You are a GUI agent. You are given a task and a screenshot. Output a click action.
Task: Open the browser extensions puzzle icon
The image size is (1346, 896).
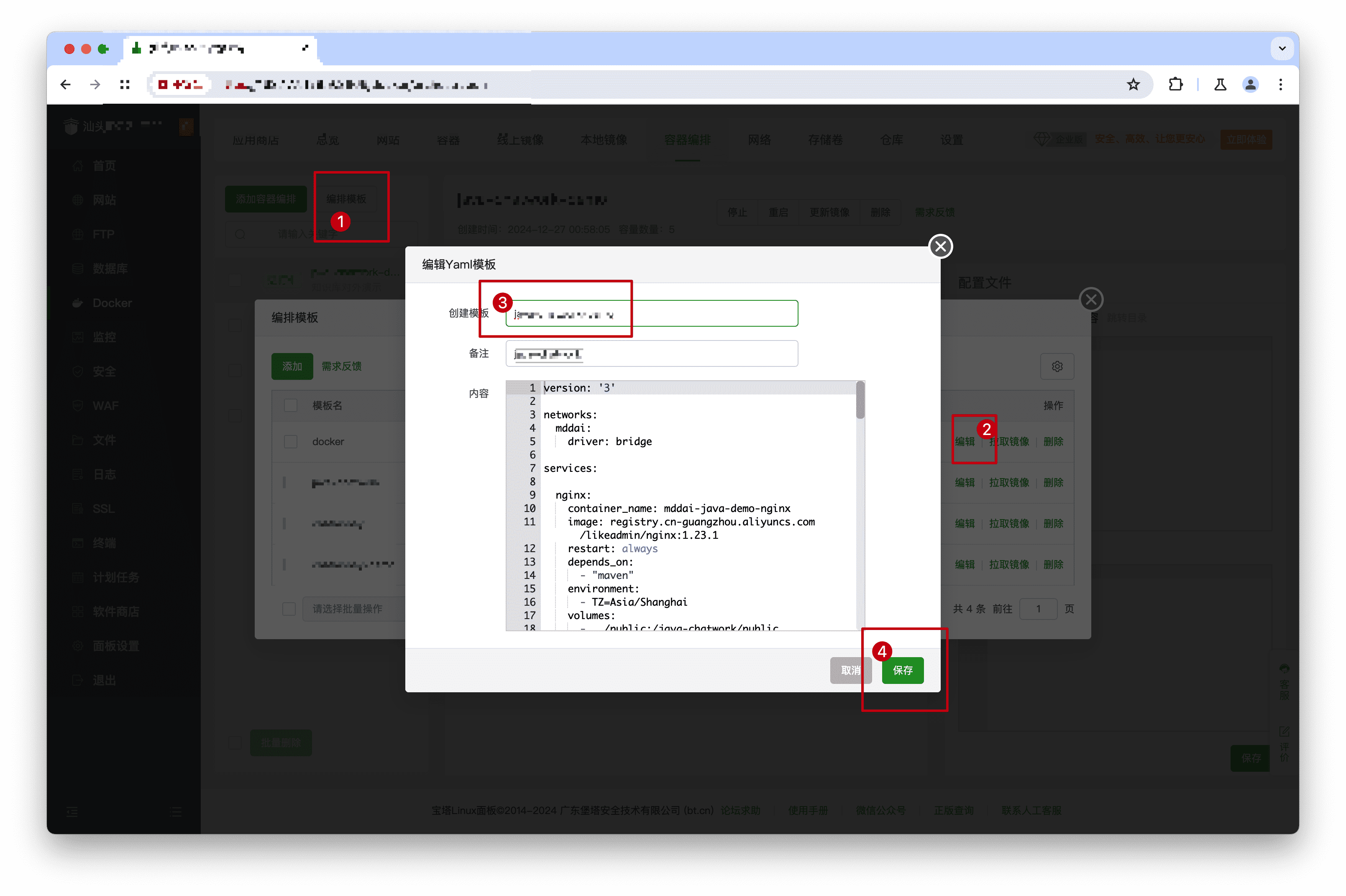1175,84
